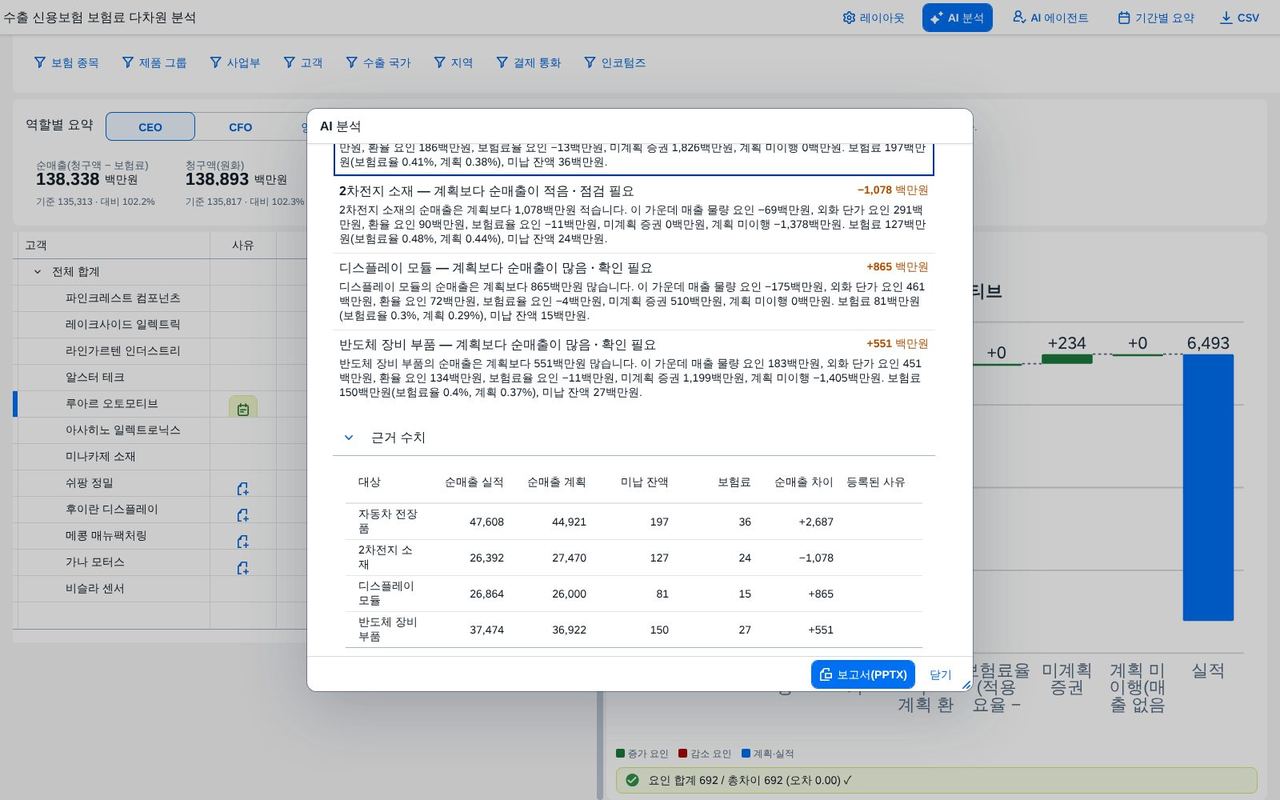Screen dimensions: 1280x800
Task: Export 보고서(PPTX) report
Action: point(863,674)
